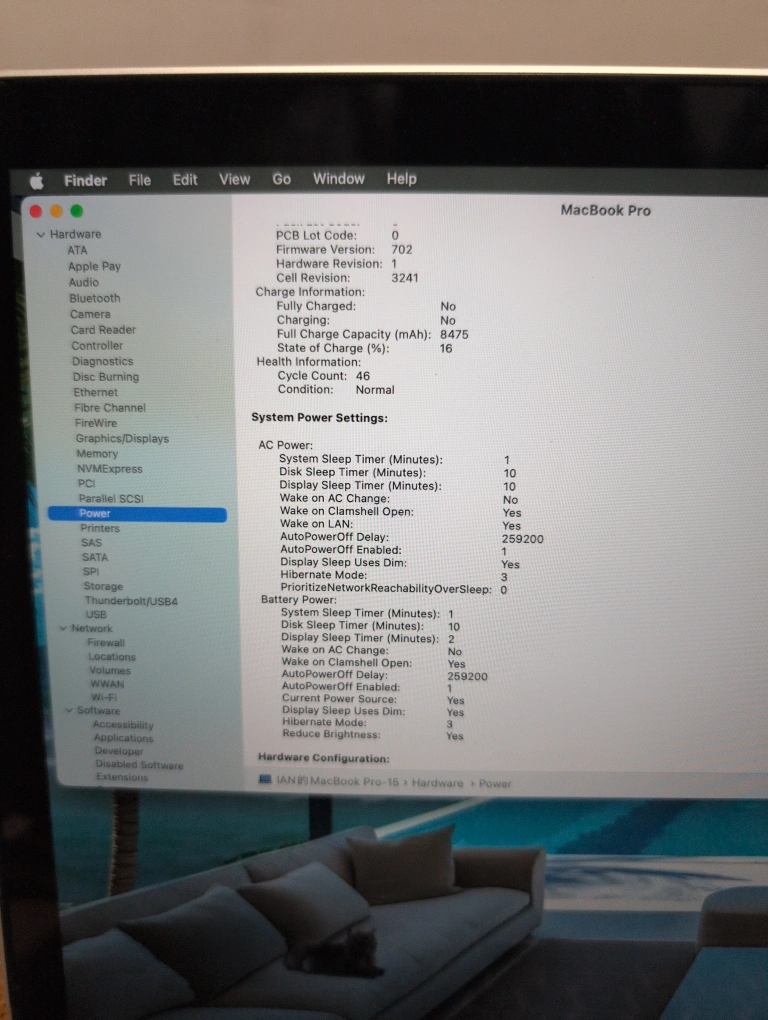The image size is (768, 1020).
Task: Select Apple Pay in the sidebar
Action: pos(95,266)
